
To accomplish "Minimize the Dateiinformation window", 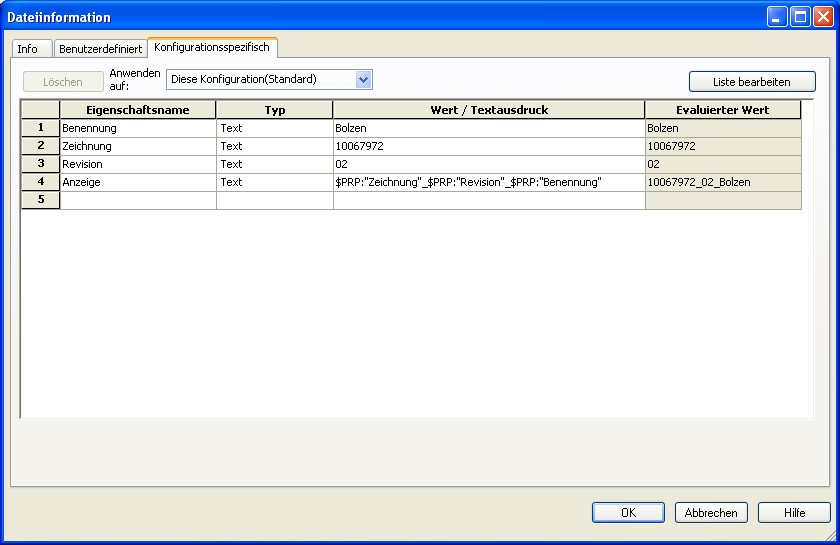I will [x=777, y=17].
